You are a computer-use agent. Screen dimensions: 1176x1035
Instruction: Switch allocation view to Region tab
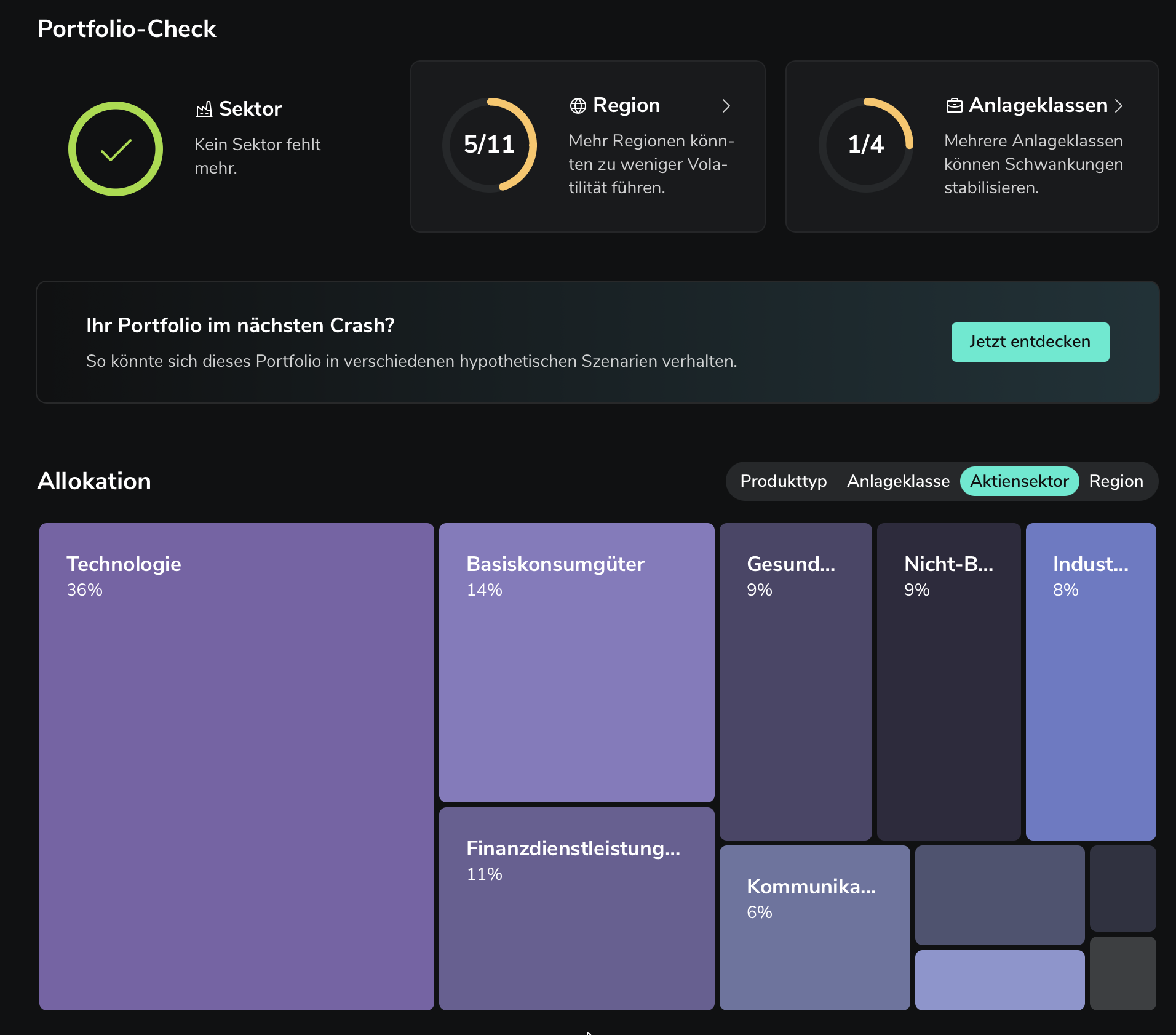click(1116, 481)
